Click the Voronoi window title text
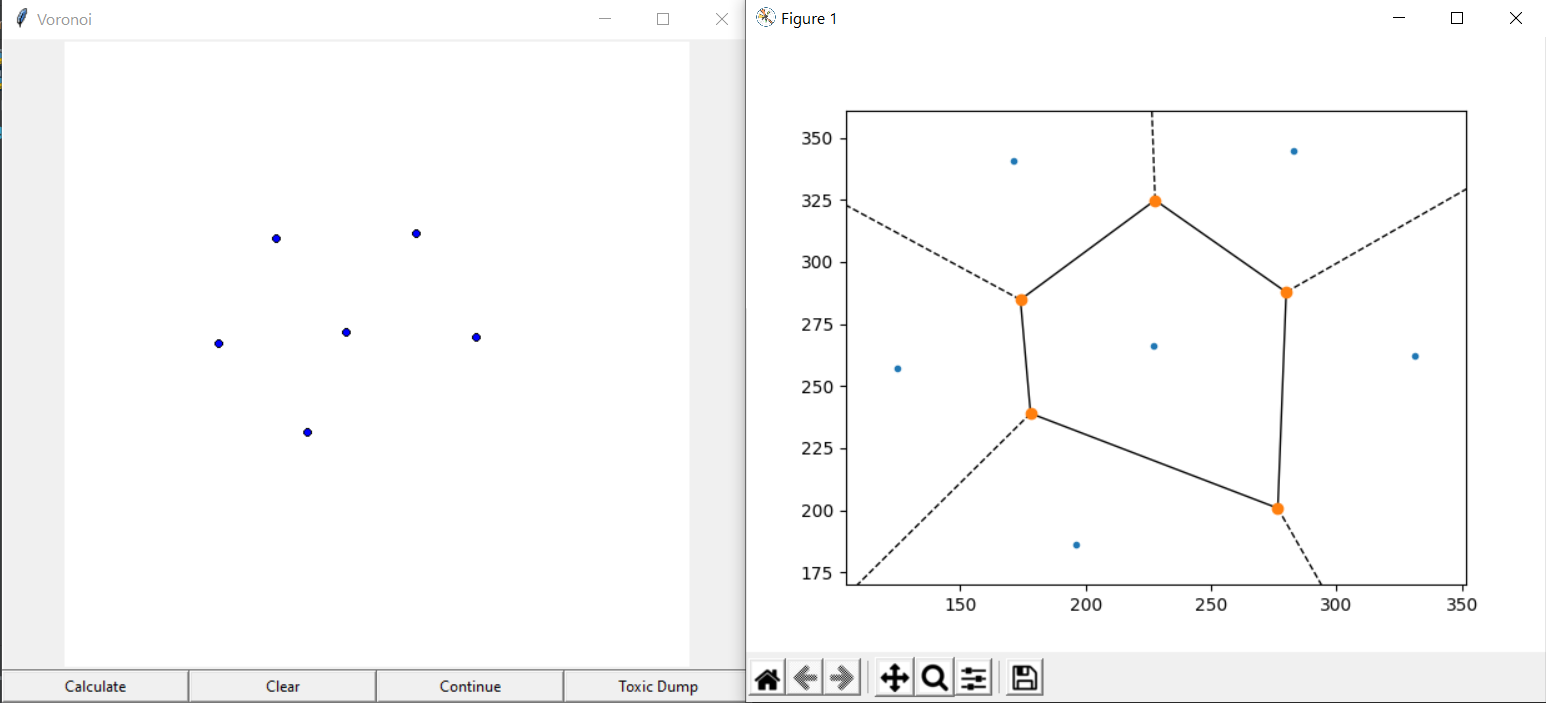The image size is (1546, 703). (x=64, y=19)
